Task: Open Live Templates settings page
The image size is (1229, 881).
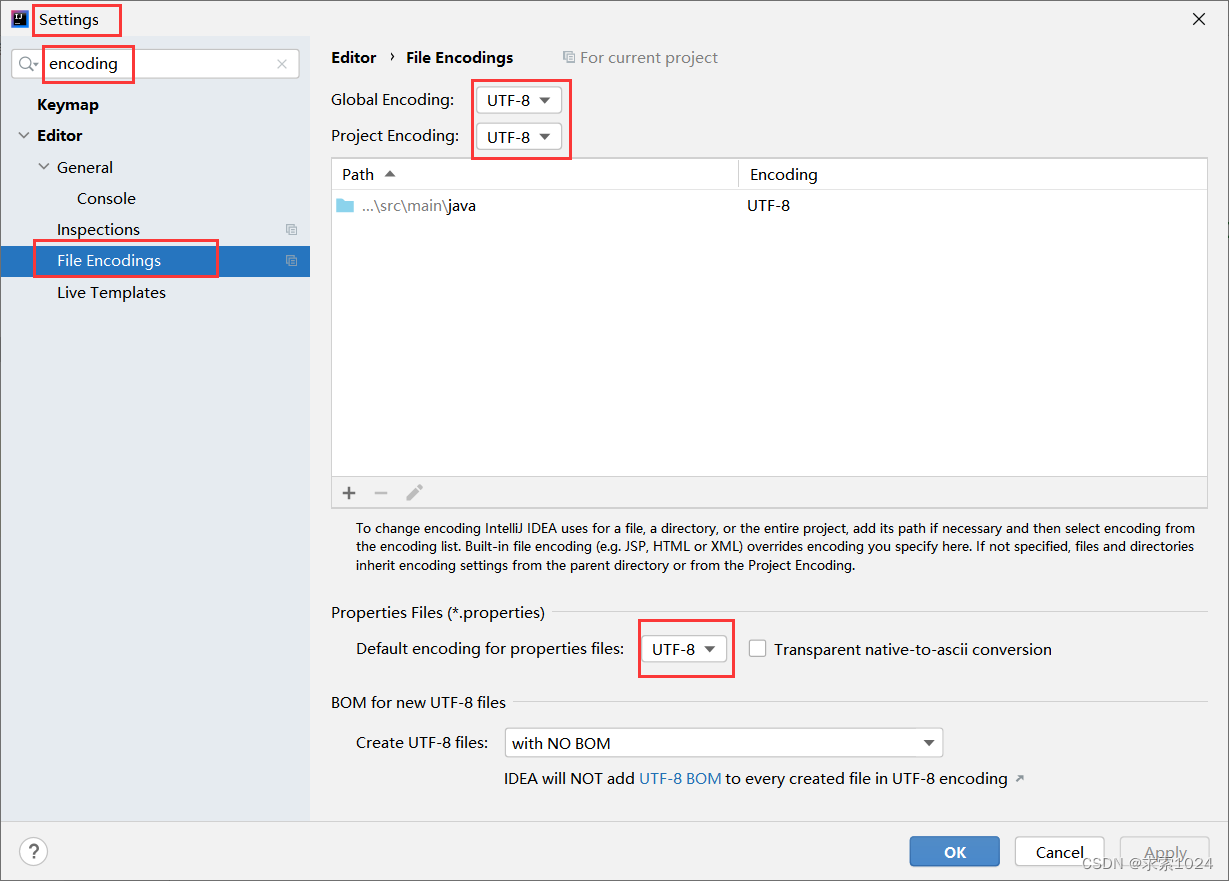Action: [x=111, y=292]
